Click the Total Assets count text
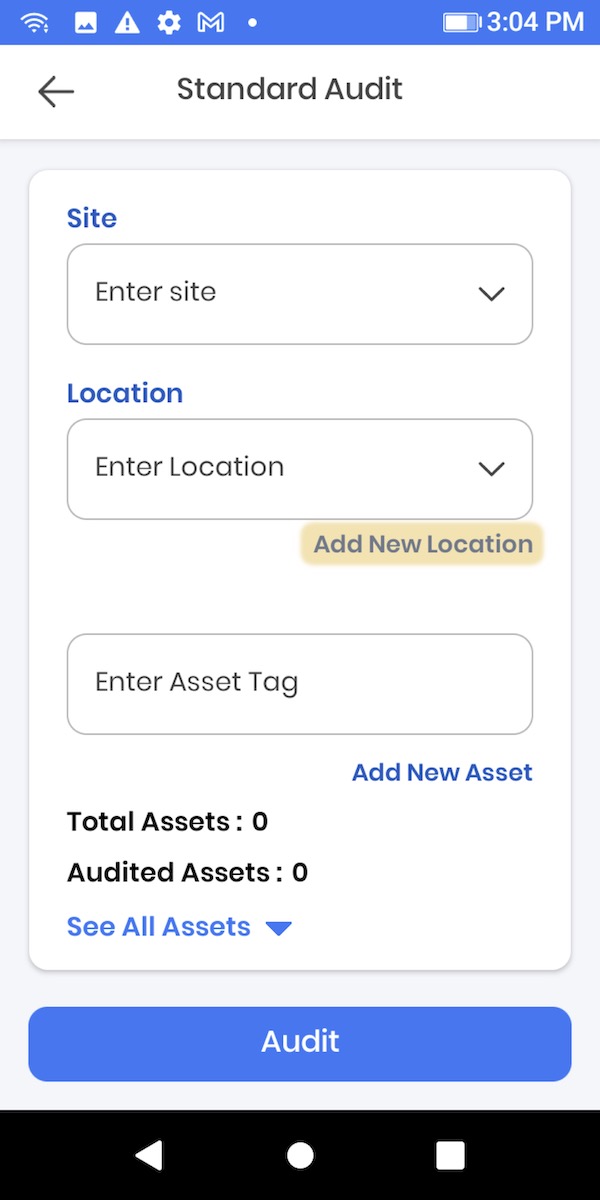 [x=167, y=822]
